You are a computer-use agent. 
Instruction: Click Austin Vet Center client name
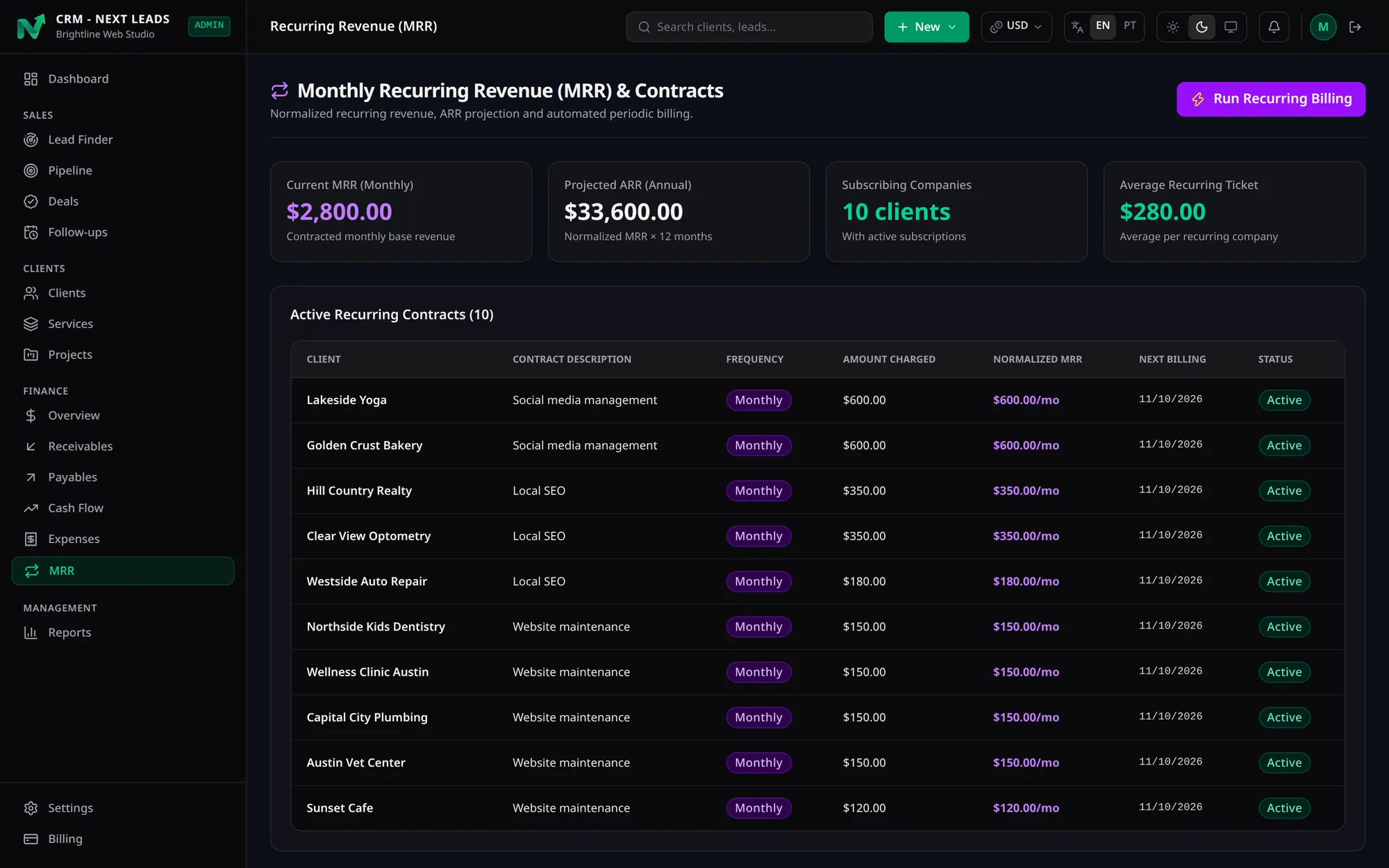[x=356, y=762]
